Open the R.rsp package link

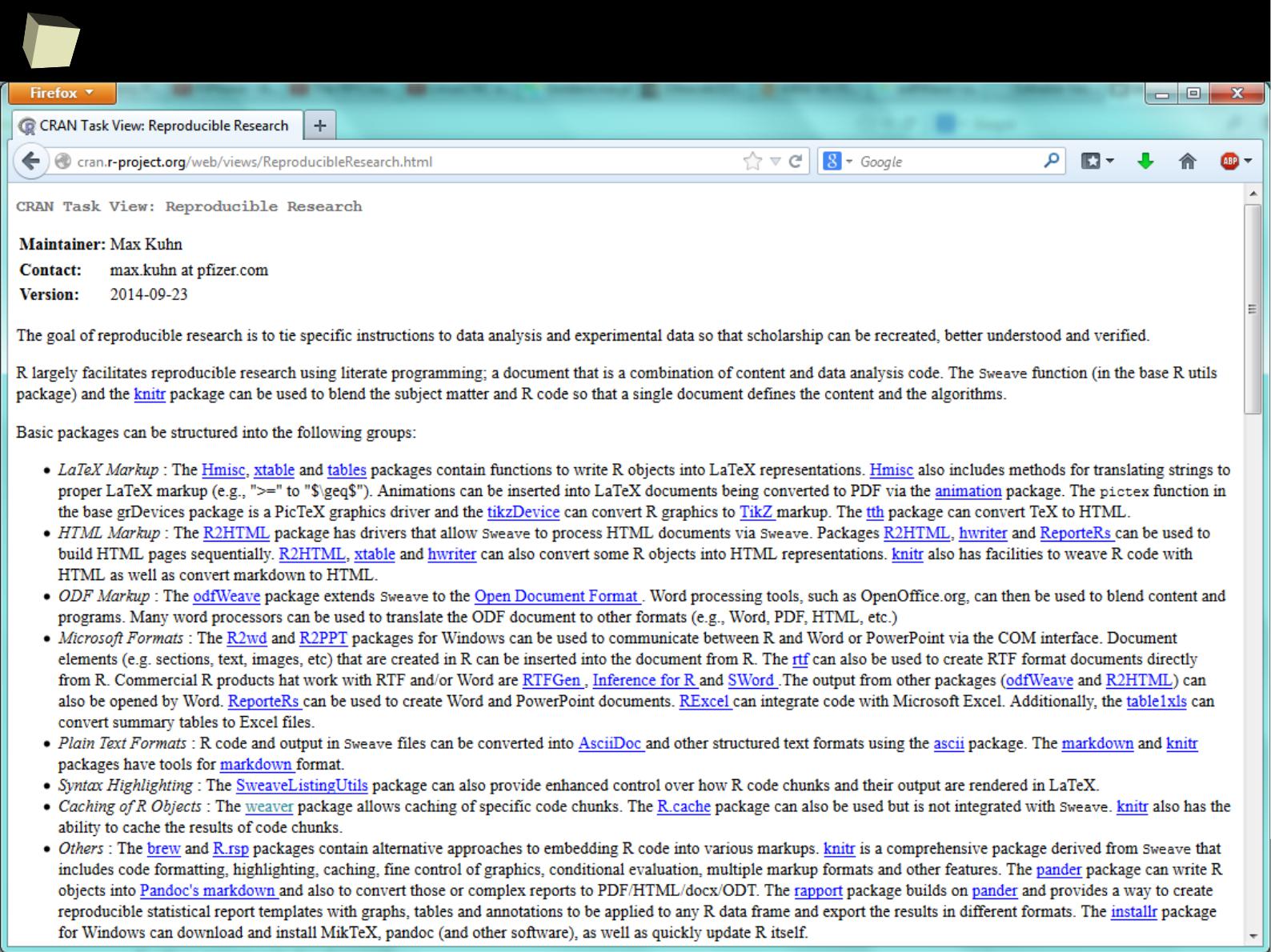click(231, 849)
